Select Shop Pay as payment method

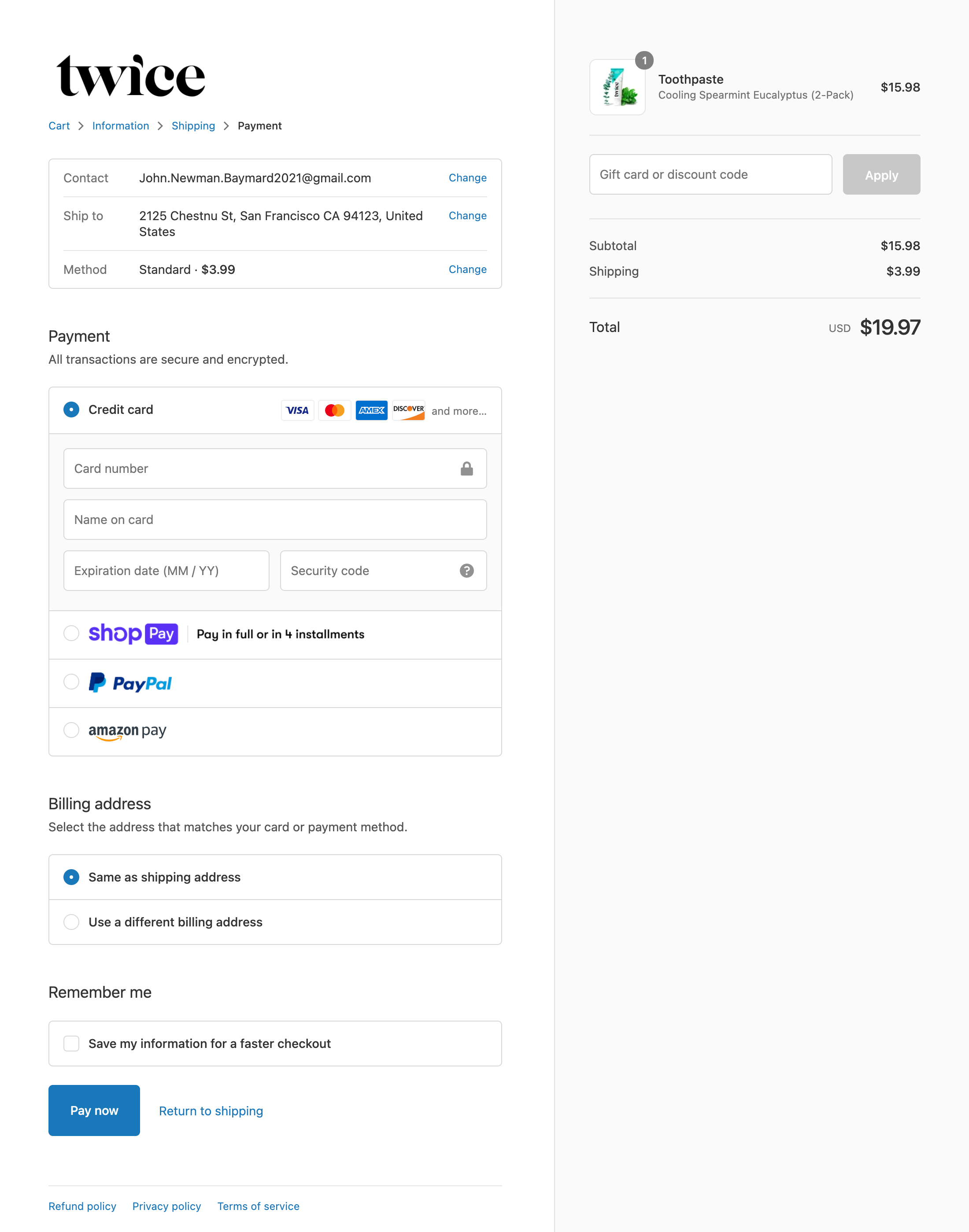pyautogui.click(x=71, y=634)
